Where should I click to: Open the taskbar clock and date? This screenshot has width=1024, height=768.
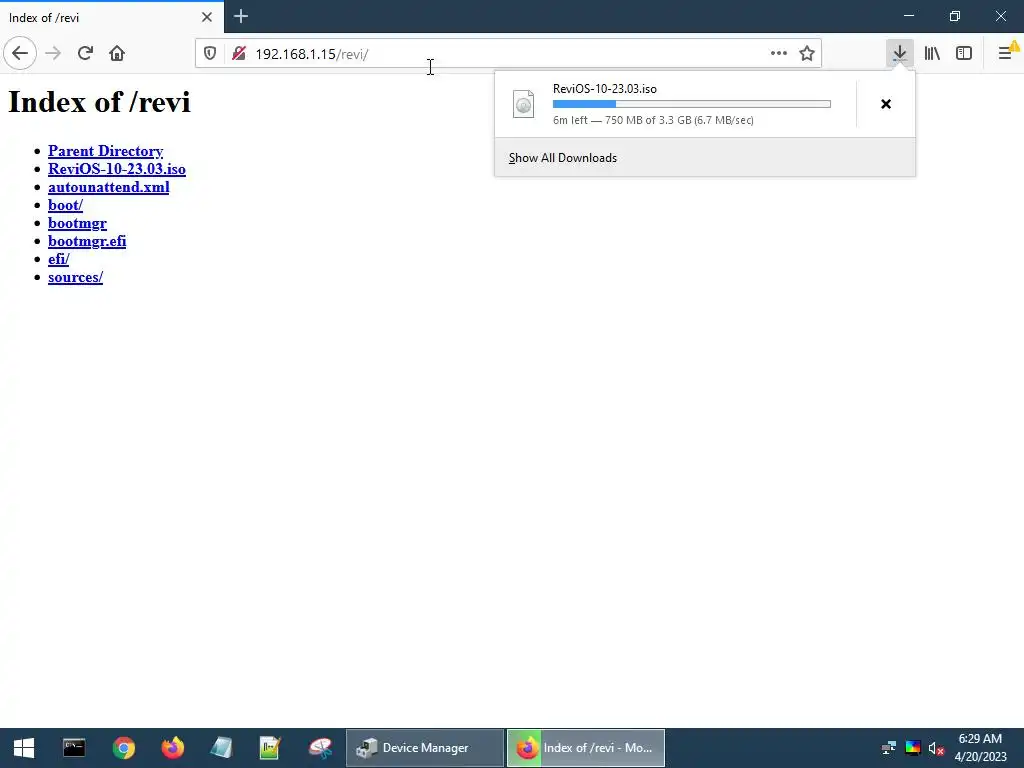click(x=980, y=748)
